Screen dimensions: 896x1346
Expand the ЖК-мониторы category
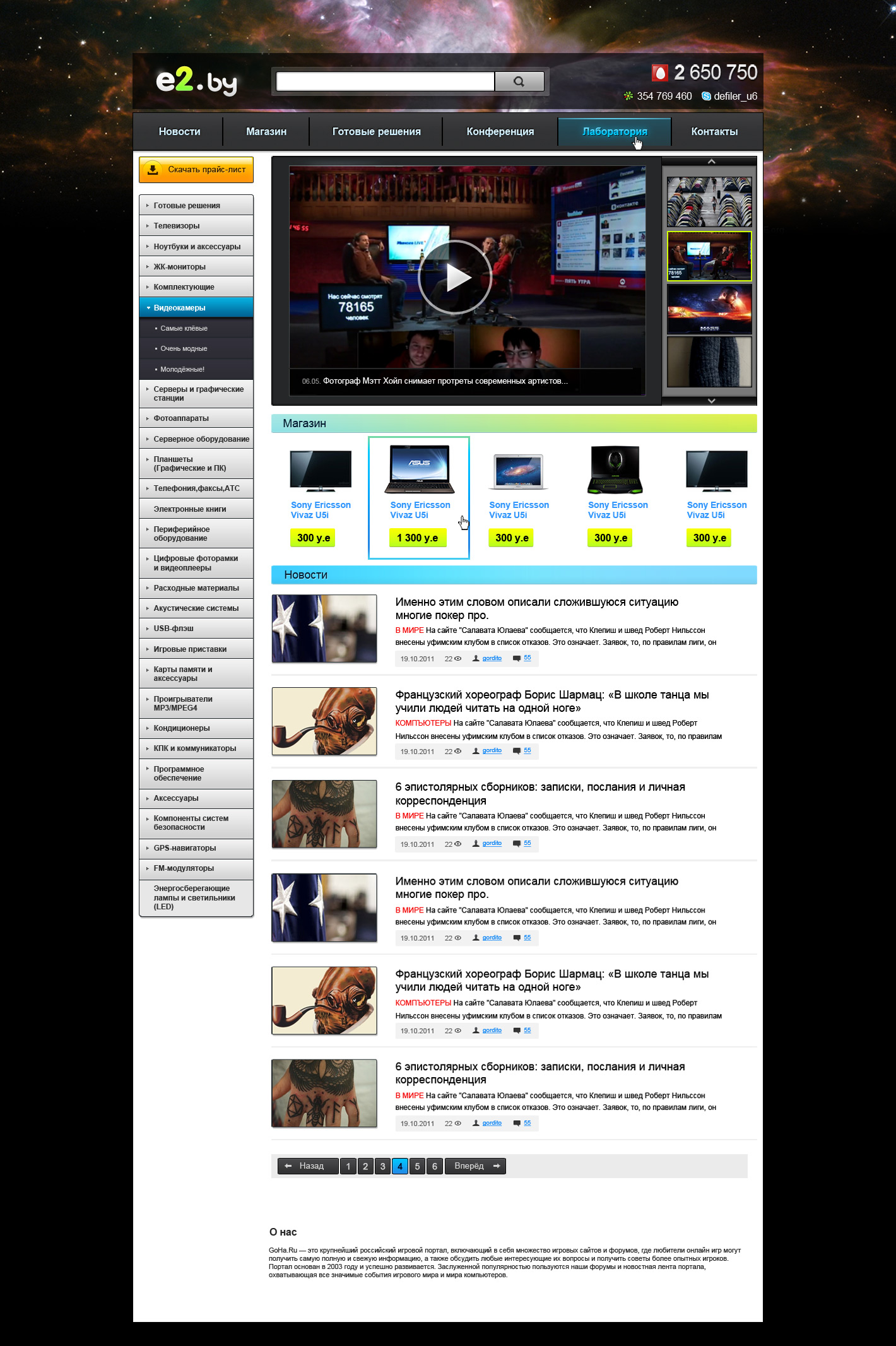[x=196, y=267]
